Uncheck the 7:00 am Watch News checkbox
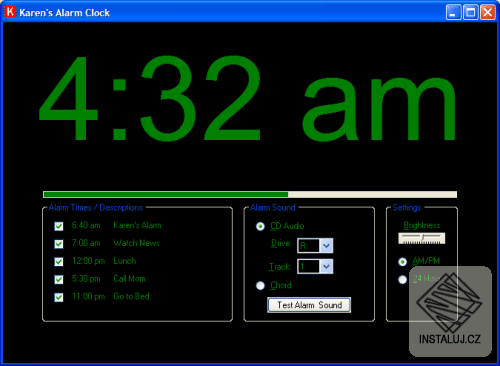Viewport: 500px width, 366px height. (59, 244)
